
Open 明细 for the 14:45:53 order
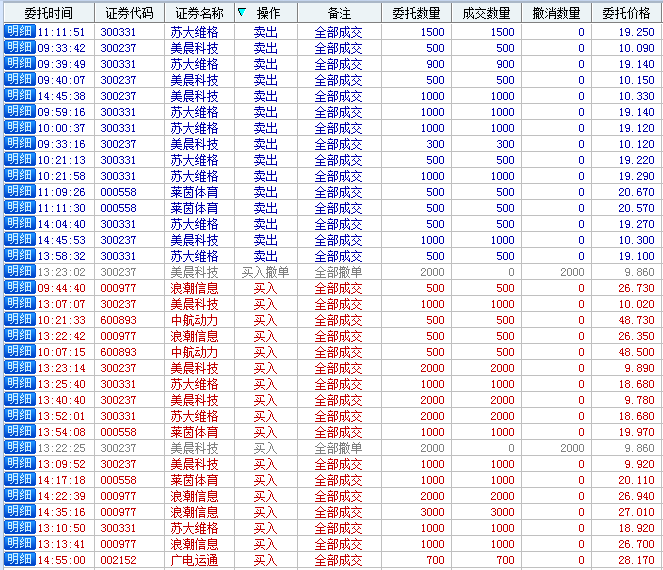tap(19, 239)
